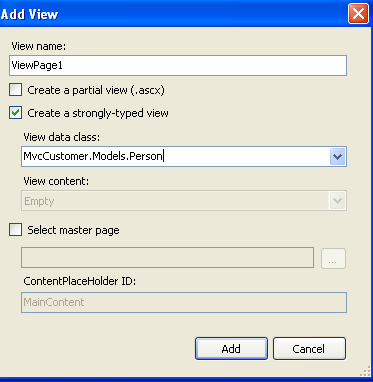The width and height of the screenshot is (373, 382).
Task: Select the Empty value in View content combo
Action: pos(175,201)
